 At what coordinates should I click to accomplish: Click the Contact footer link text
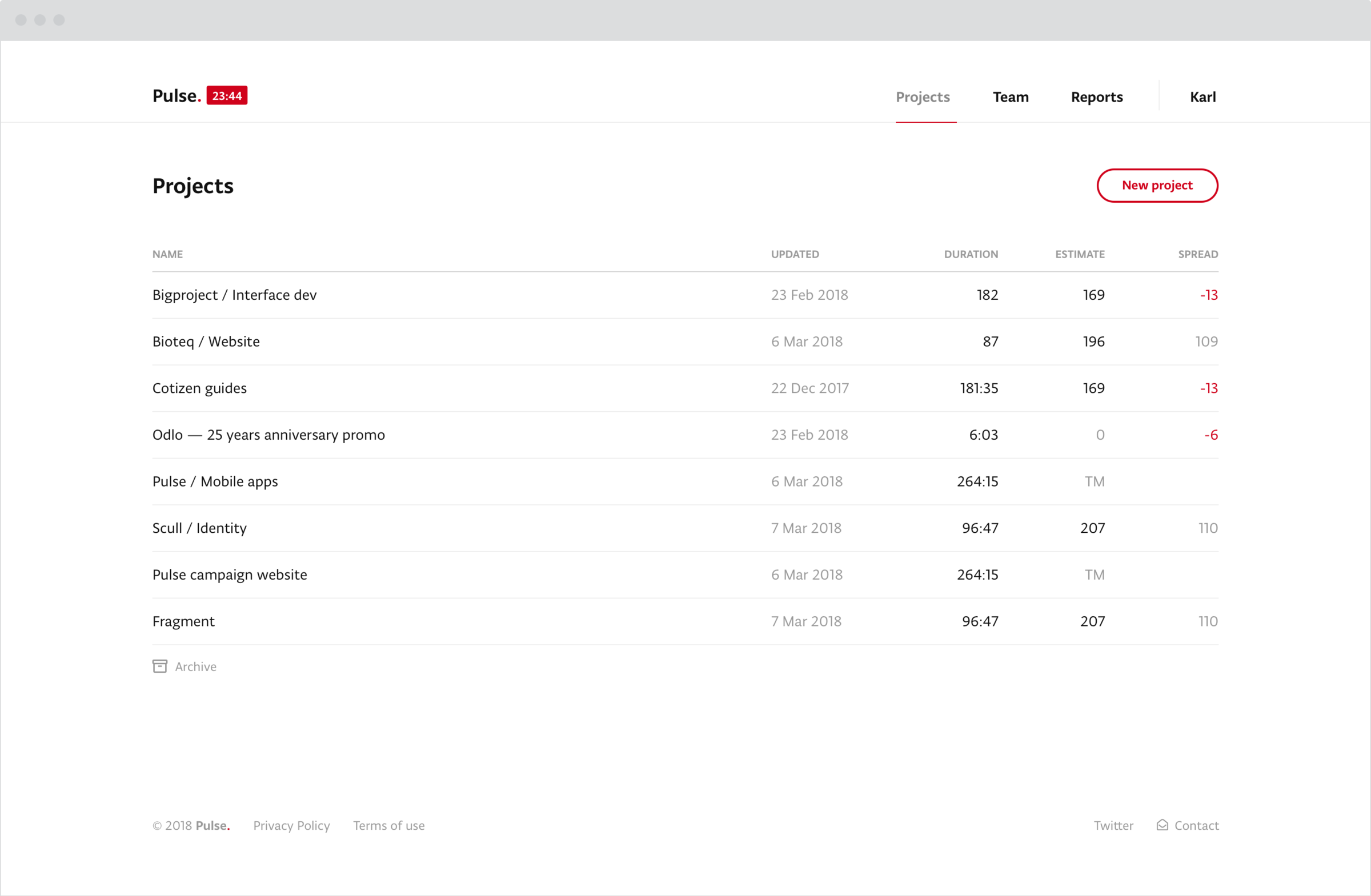(1196, 825)
